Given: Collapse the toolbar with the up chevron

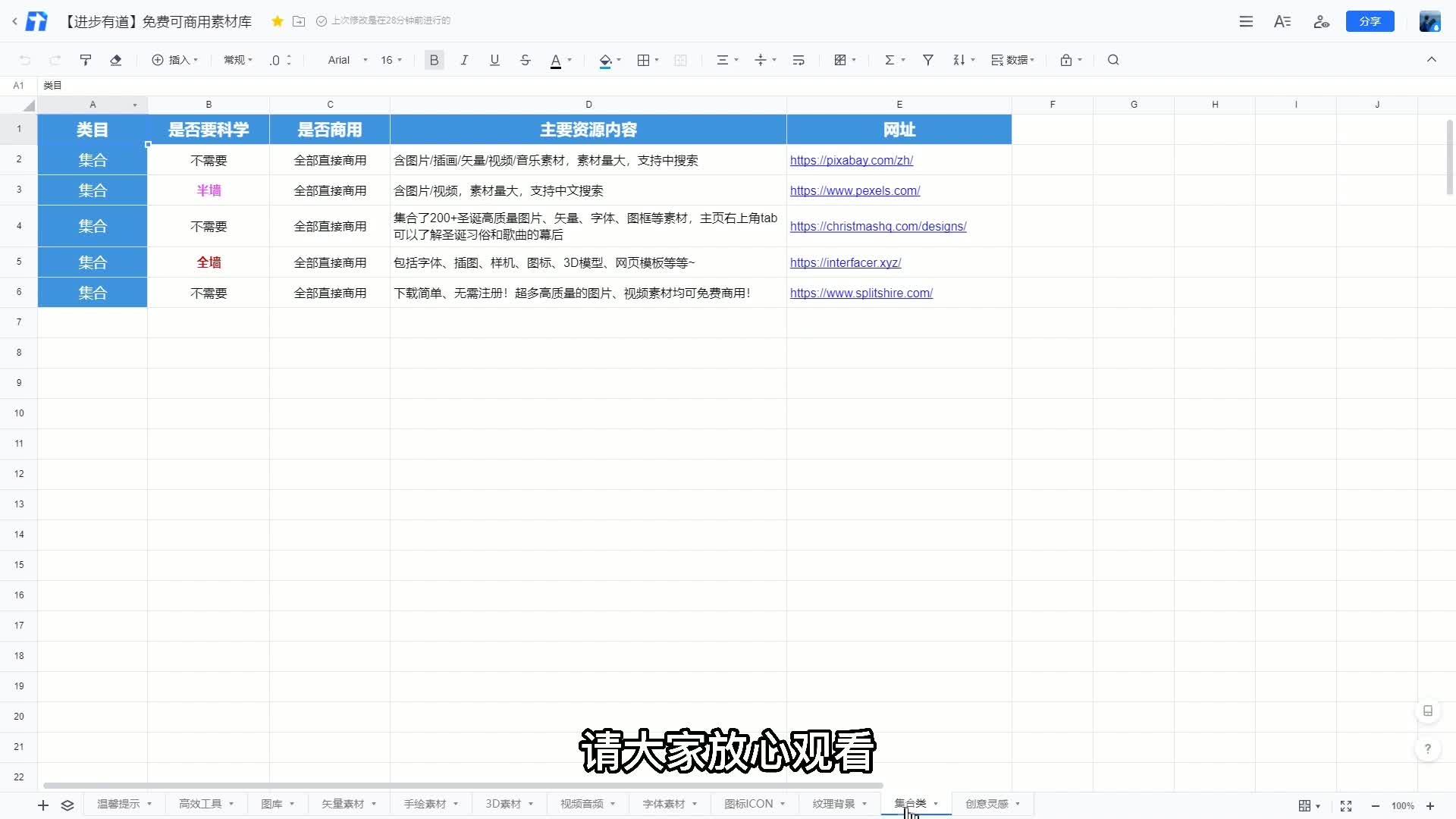Looking at the screenshot, I should [x=1432, y=60].
